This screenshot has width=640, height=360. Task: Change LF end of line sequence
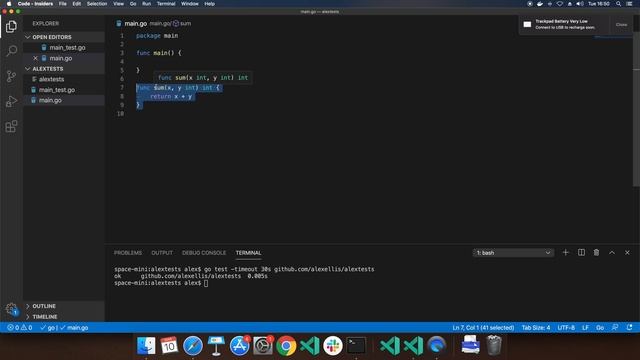[585, 328]
